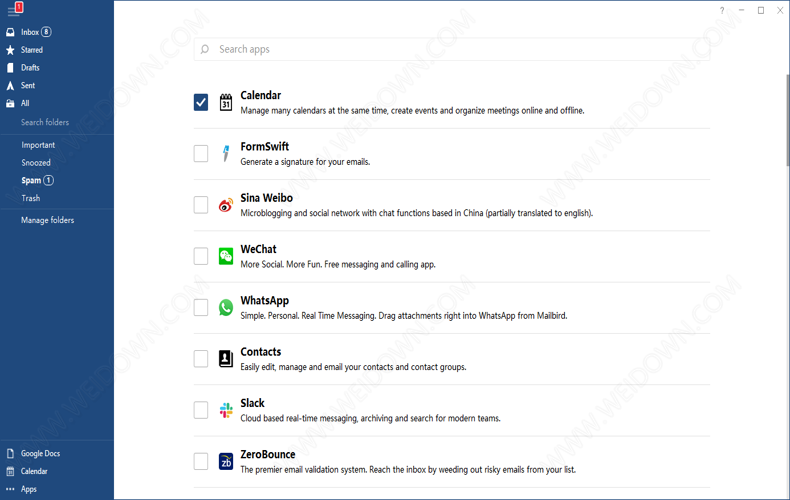Screen dimensions: 790x500
Task: Click the Sina Weibo title text
Action: point(267,198)
